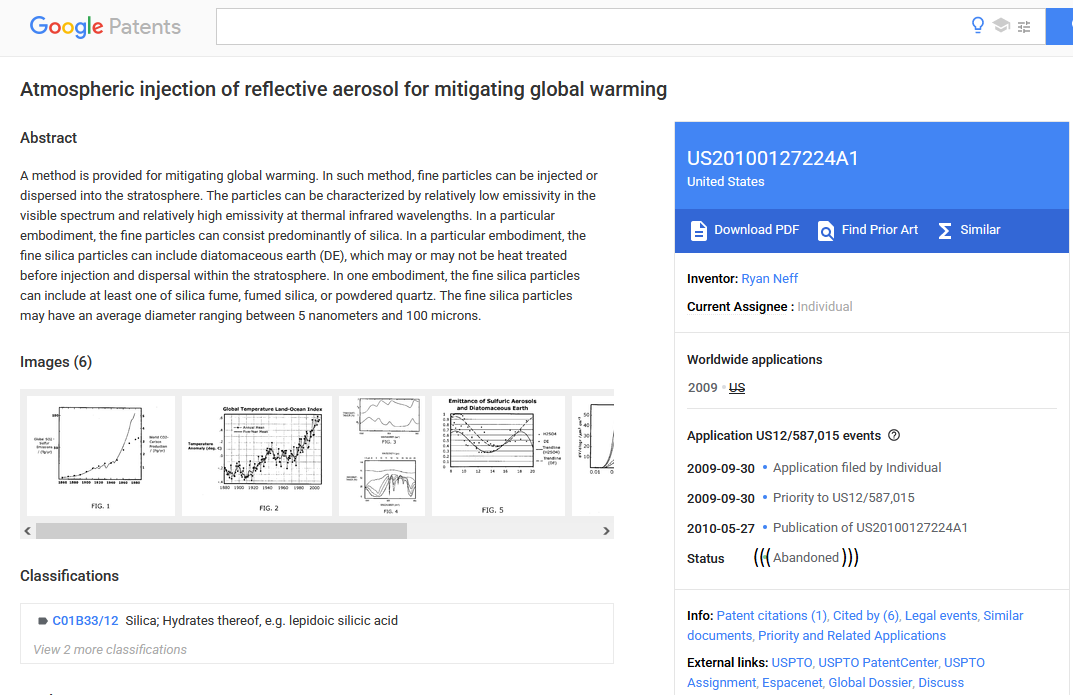Click the Abandoned status text
Image resolution: width=1073 pixels, height=695 pixels.
coord(806,558)
